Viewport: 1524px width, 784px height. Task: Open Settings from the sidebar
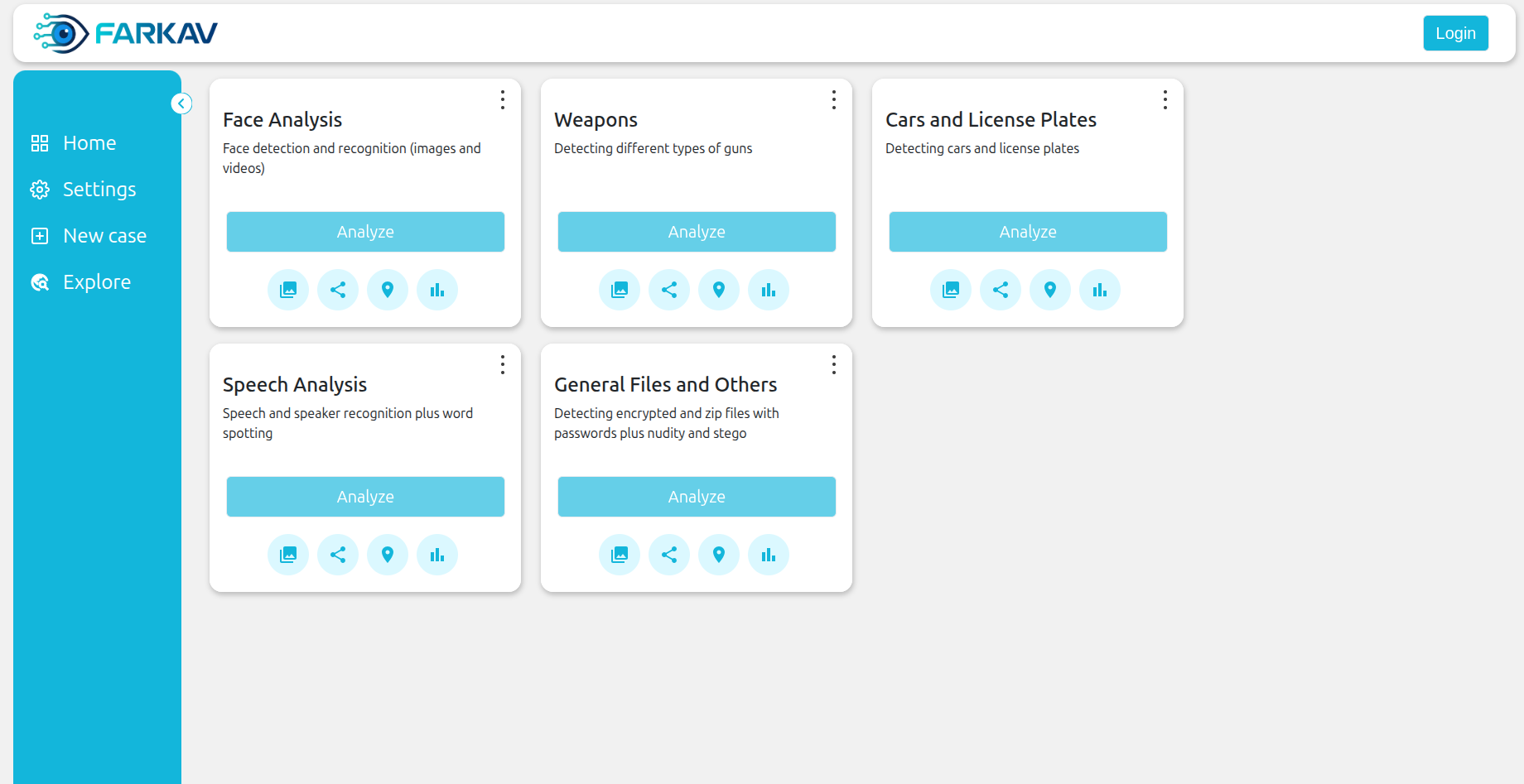click(x=99, y=190)
